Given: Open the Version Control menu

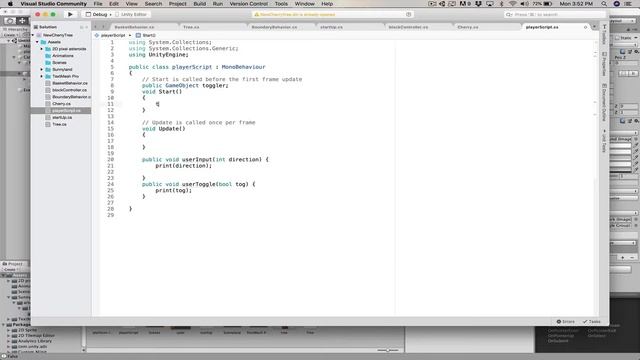Looking at the screenshot, I should coord(249,4).
